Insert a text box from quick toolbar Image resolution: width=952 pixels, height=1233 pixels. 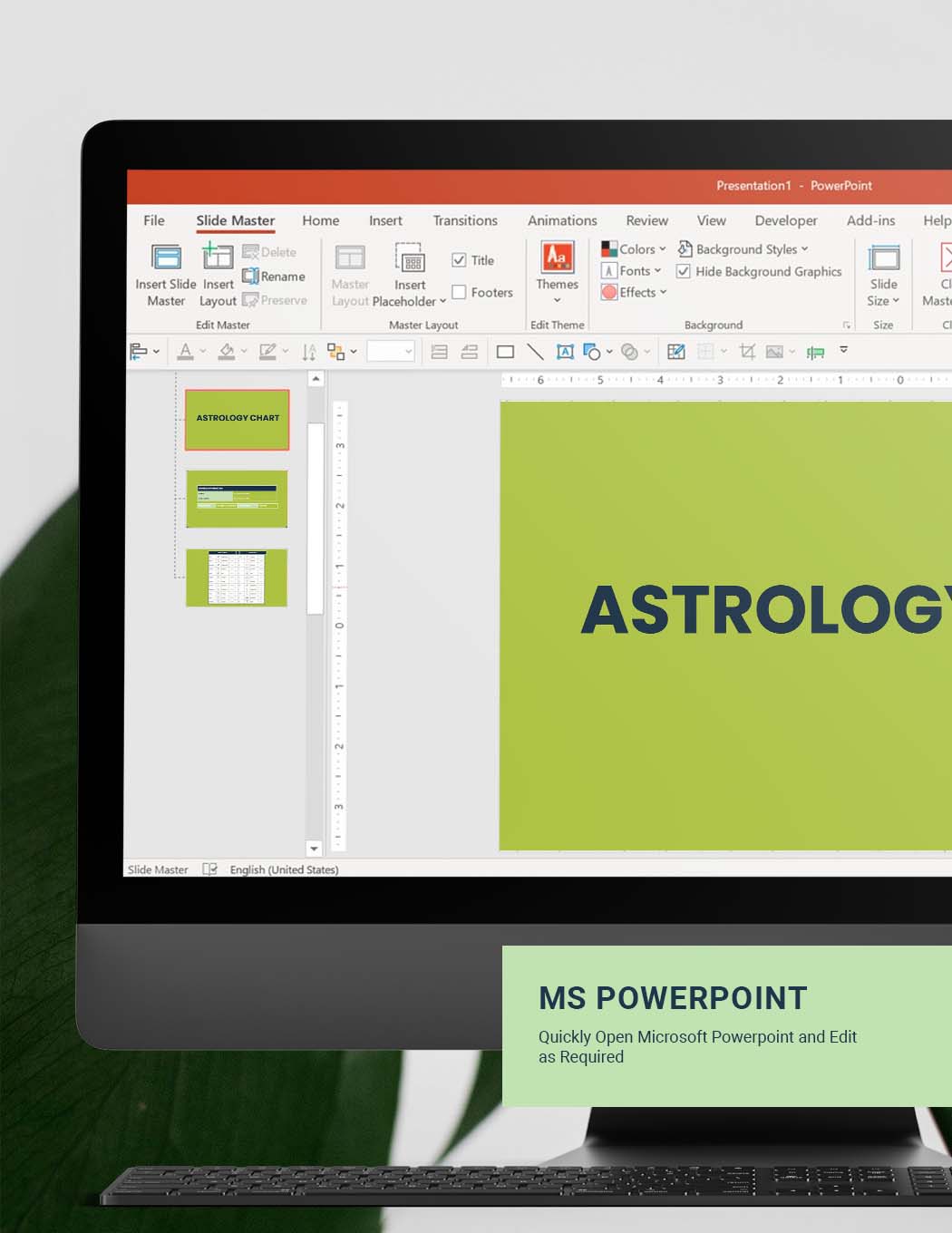(x=565, y=352)
